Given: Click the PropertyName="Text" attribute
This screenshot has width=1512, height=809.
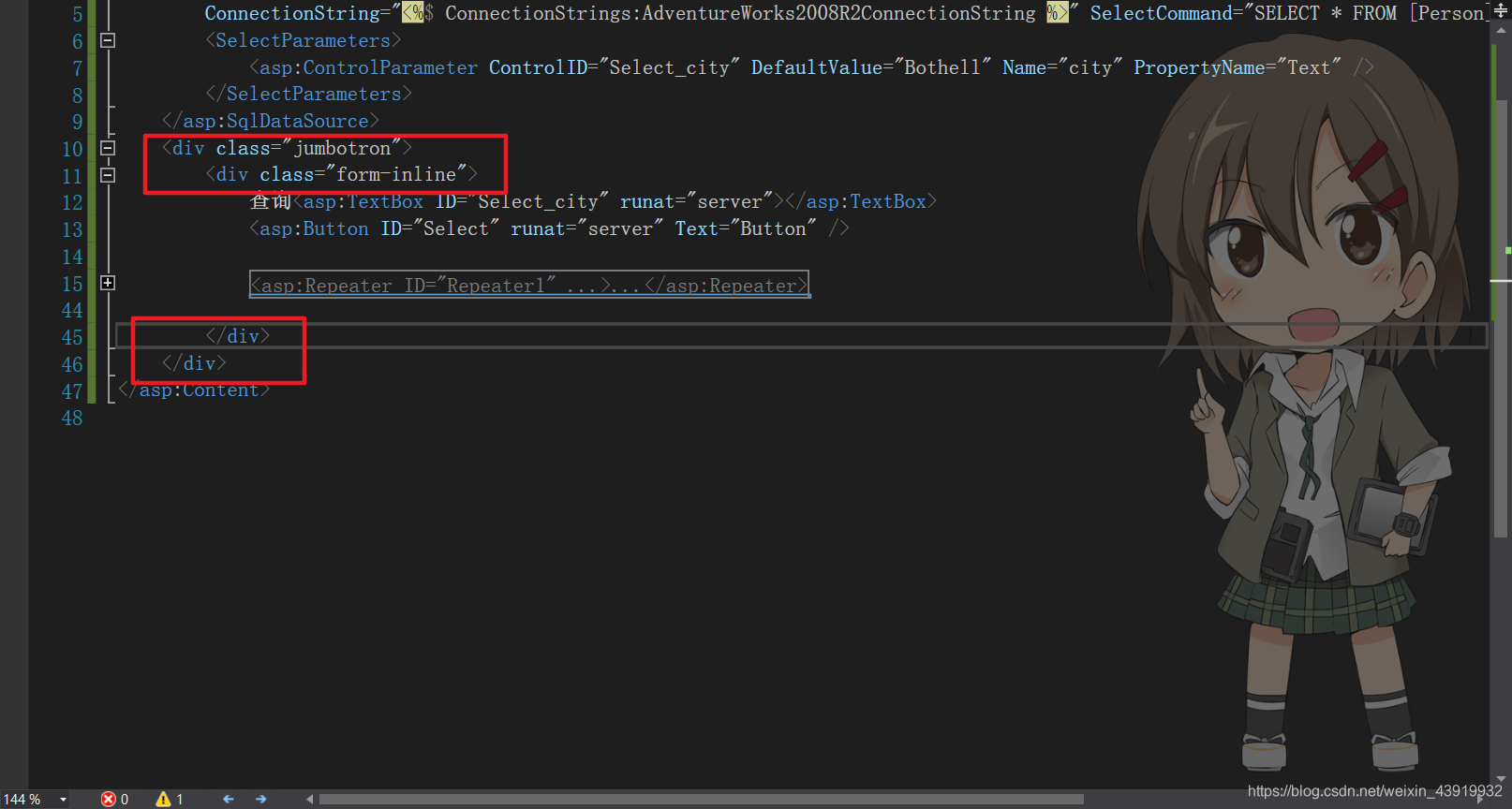Looking at the screenshot, I should pyautogui.click(x=1237, y=67).
